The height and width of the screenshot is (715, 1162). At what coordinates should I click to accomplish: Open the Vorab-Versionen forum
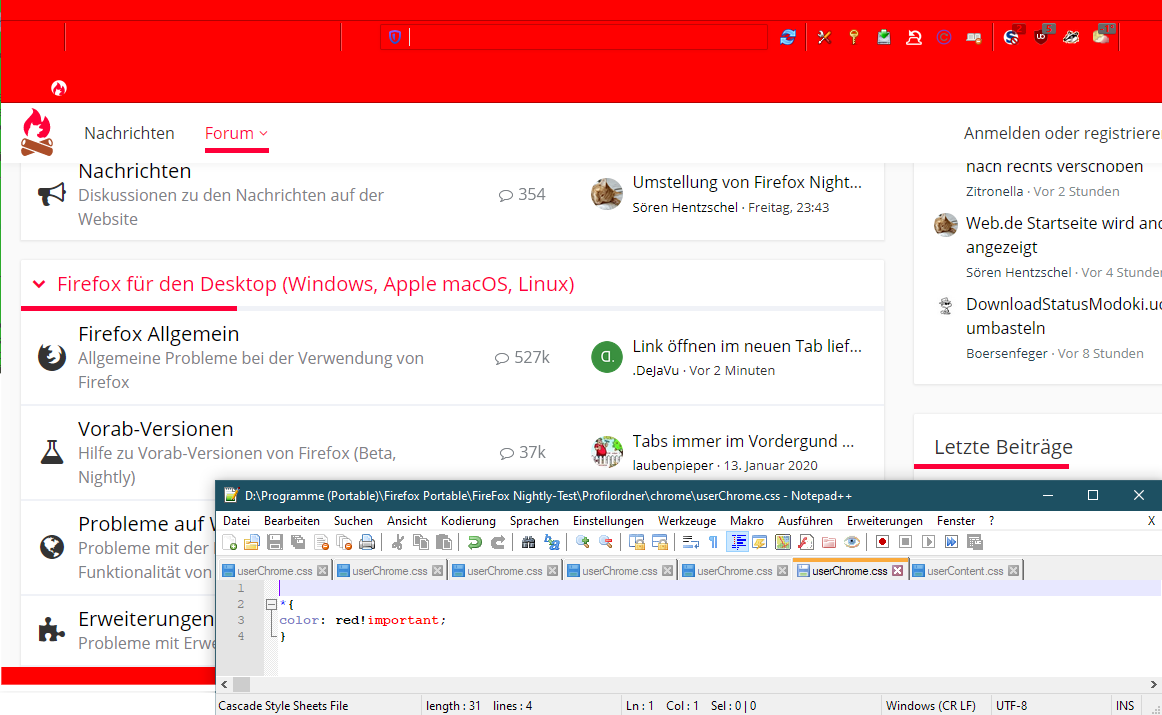[x=156, y=429]
